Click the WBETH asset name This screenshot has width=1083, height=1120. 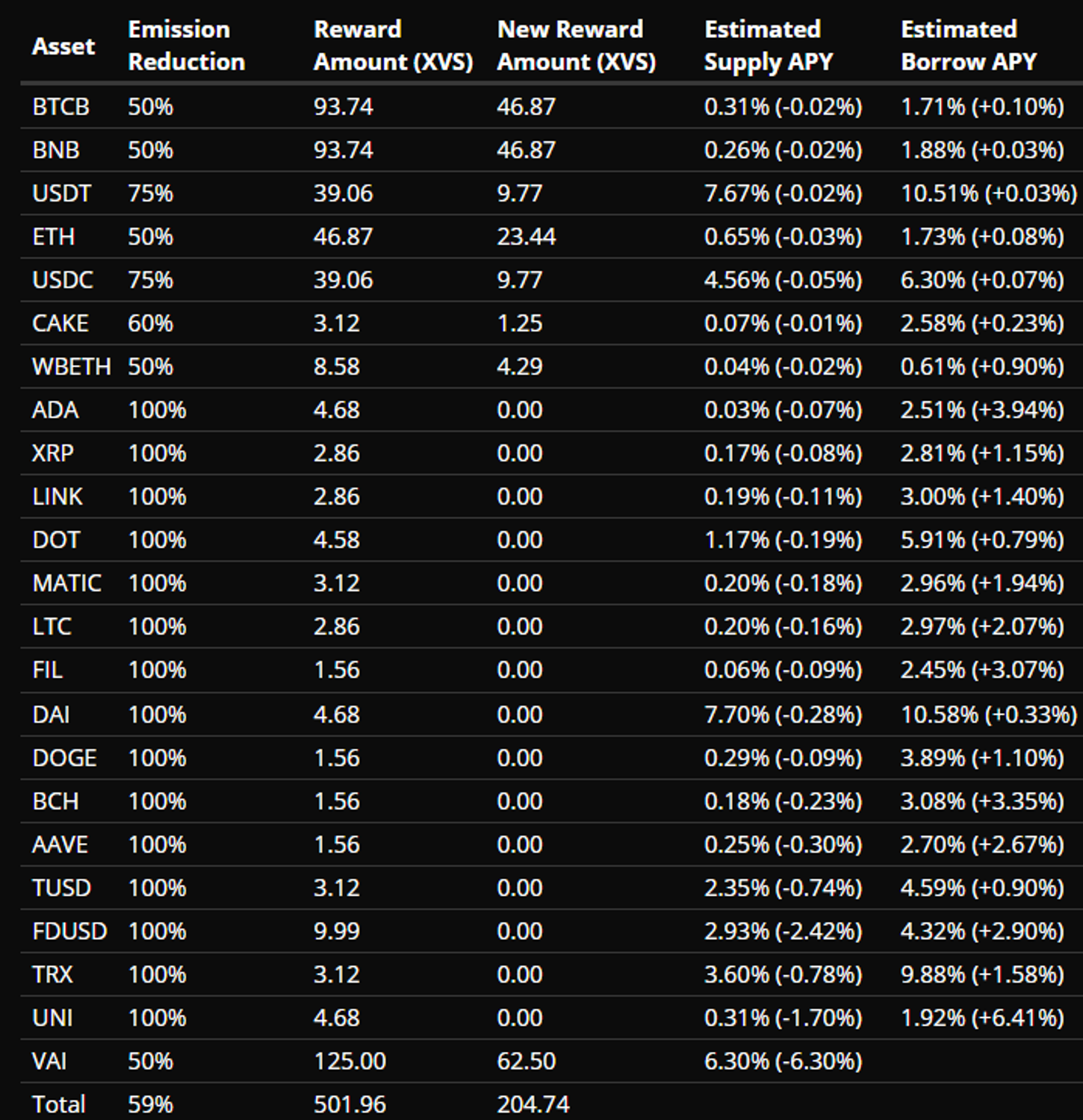[71, 367]
